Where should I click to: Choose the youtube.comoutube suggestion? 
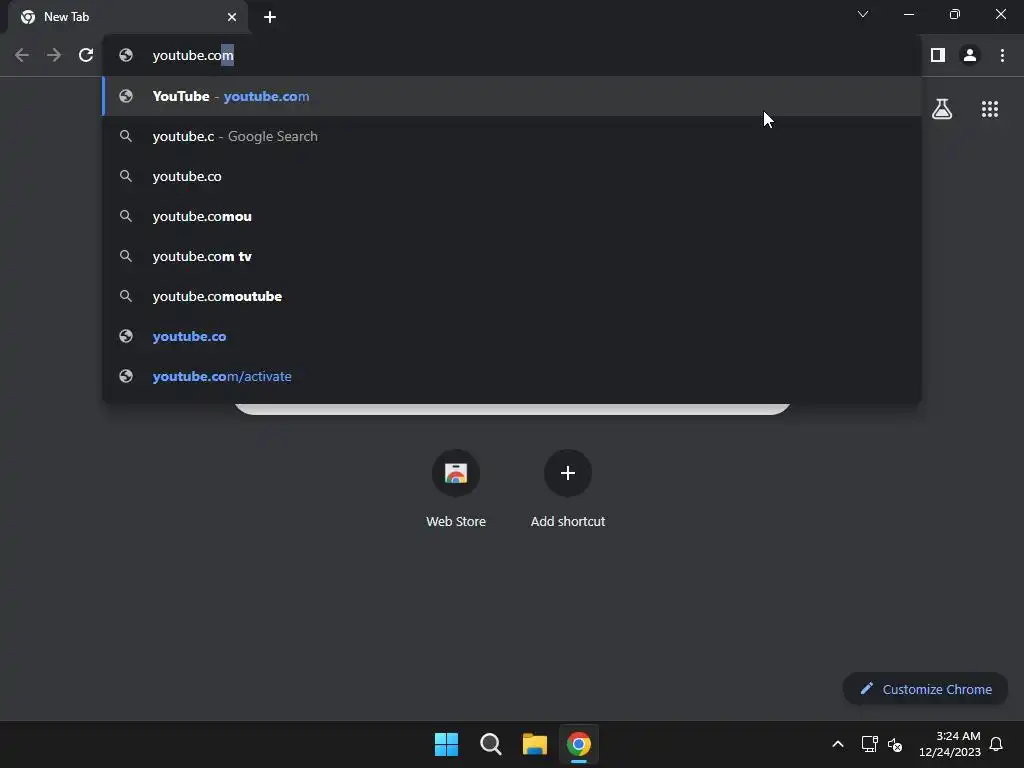513,296
